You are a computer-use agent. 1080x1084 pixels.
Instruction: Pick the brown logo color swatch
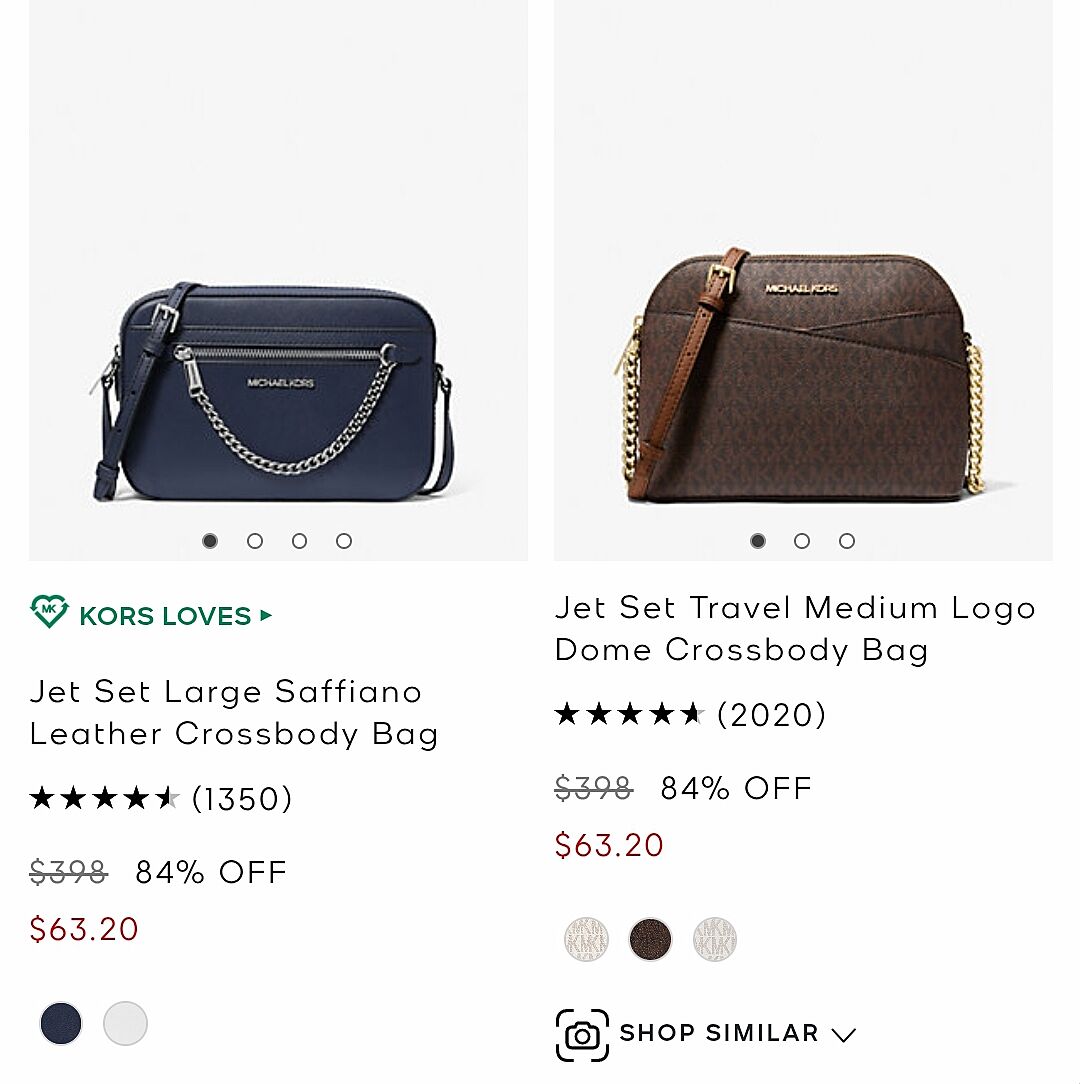[650, 939]
